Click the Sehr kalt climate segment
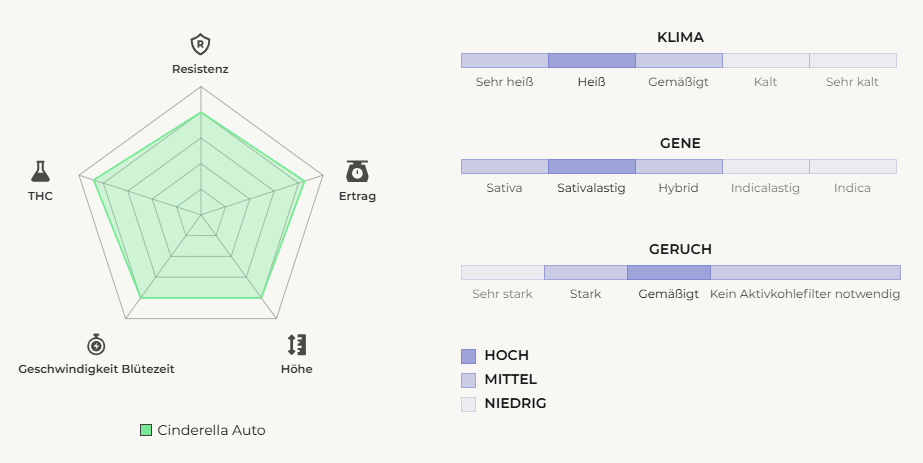 pos(853,60)
